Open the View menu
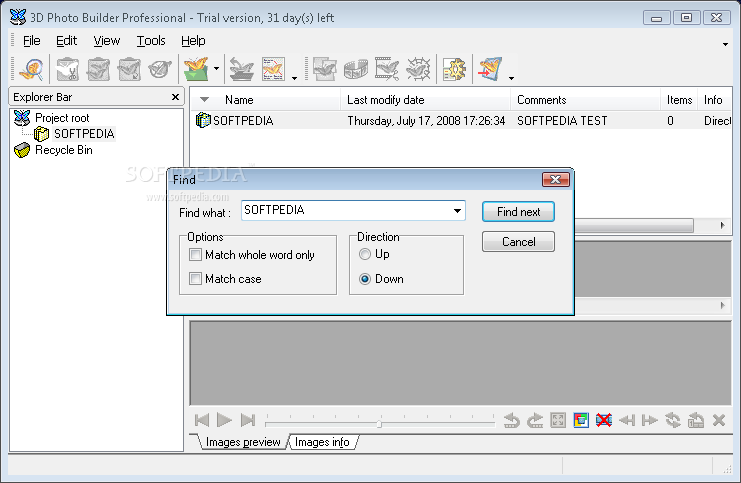This screenshot has height=483, width=741. [107, 41]
